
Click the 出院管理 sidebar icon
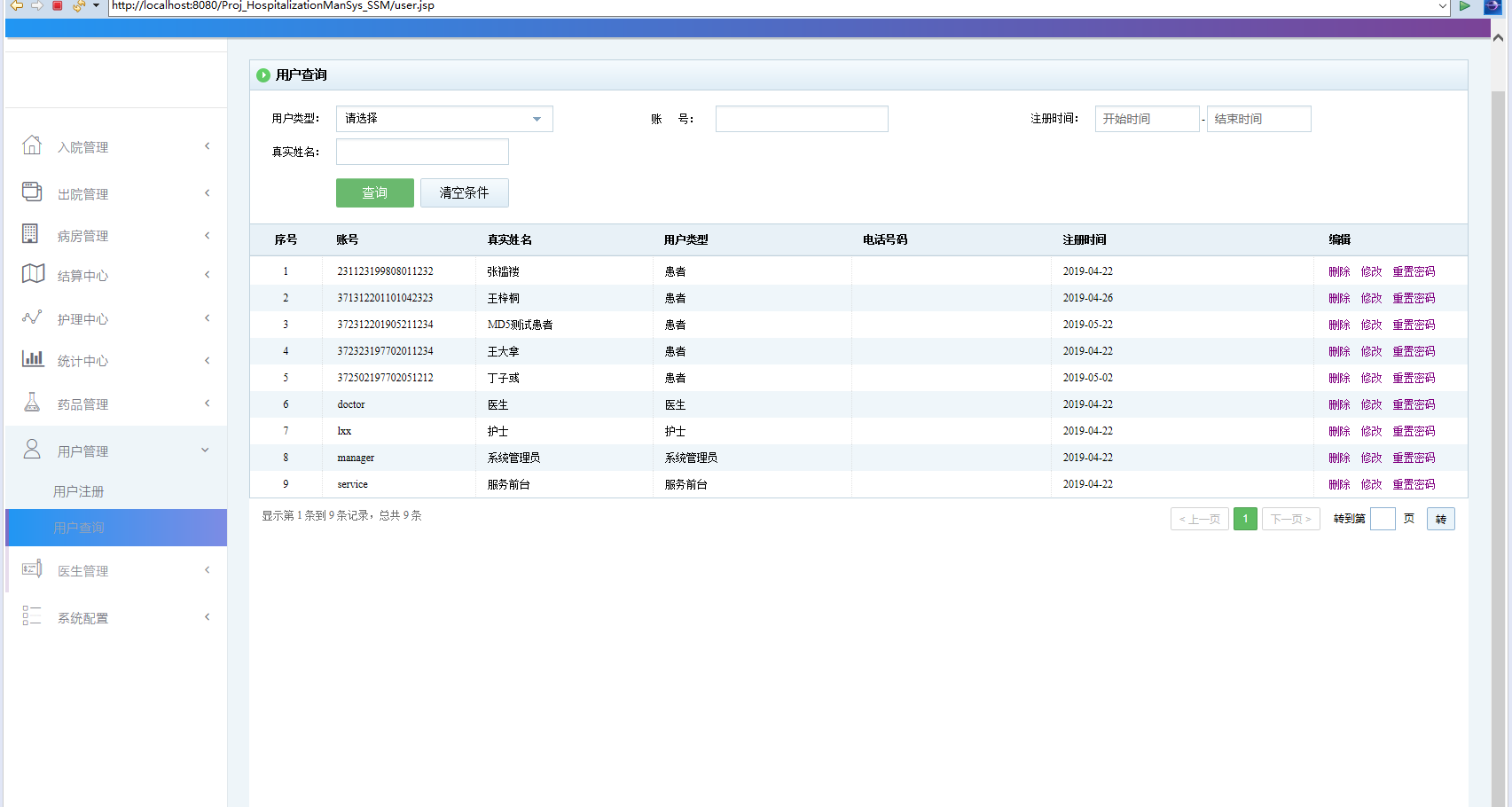point(32,192)
